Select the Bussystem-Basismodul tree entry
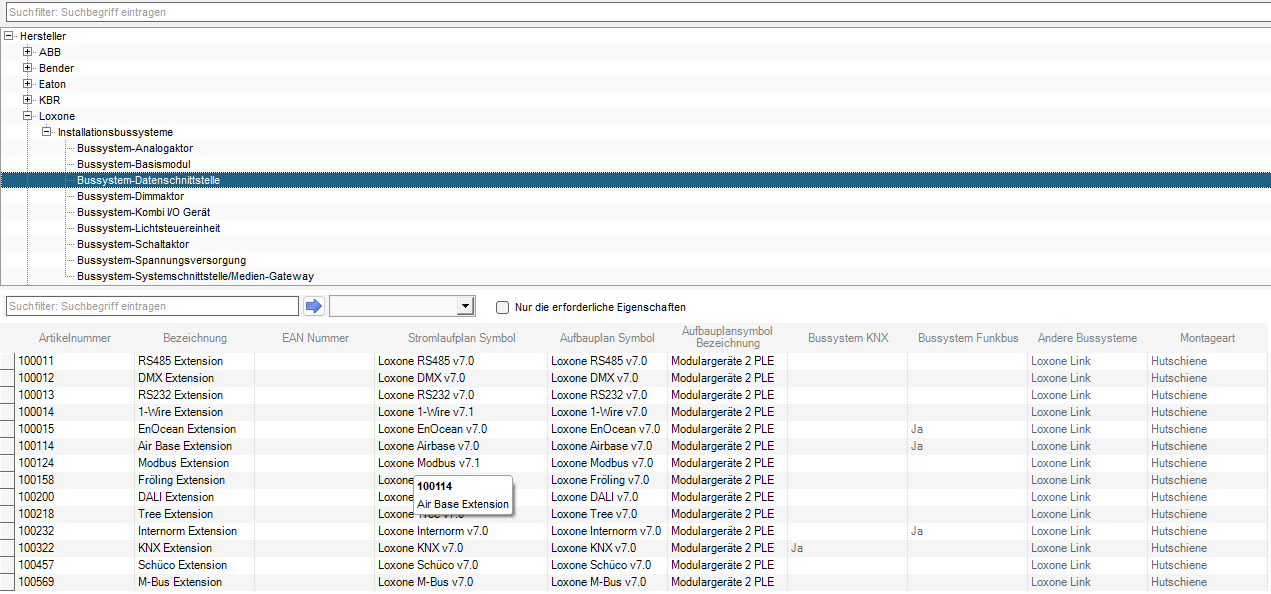 [x=134, y=164]
